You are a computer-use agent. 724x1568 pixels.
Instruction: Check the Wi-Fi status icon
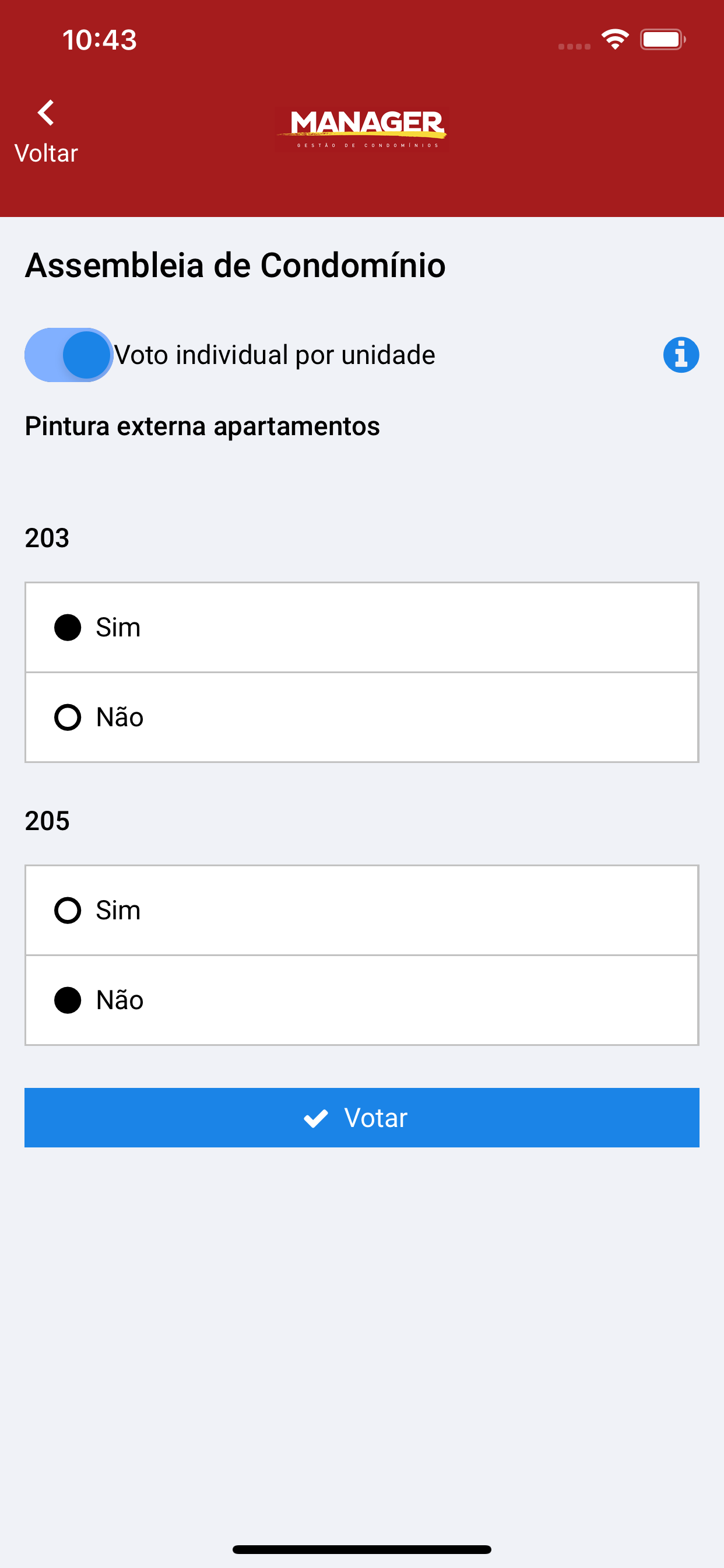[615, 40]
